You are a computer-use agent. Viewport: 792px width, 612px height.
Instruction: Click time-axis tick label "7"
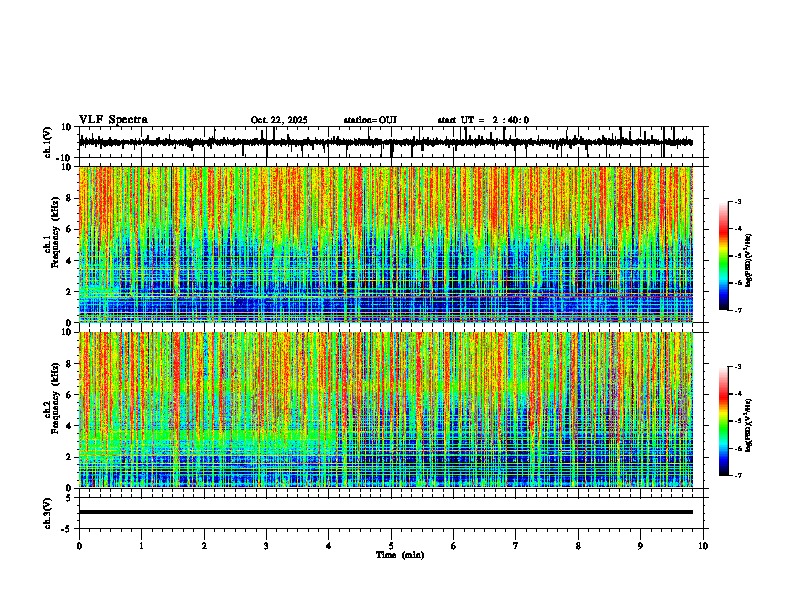click(516, 546)
